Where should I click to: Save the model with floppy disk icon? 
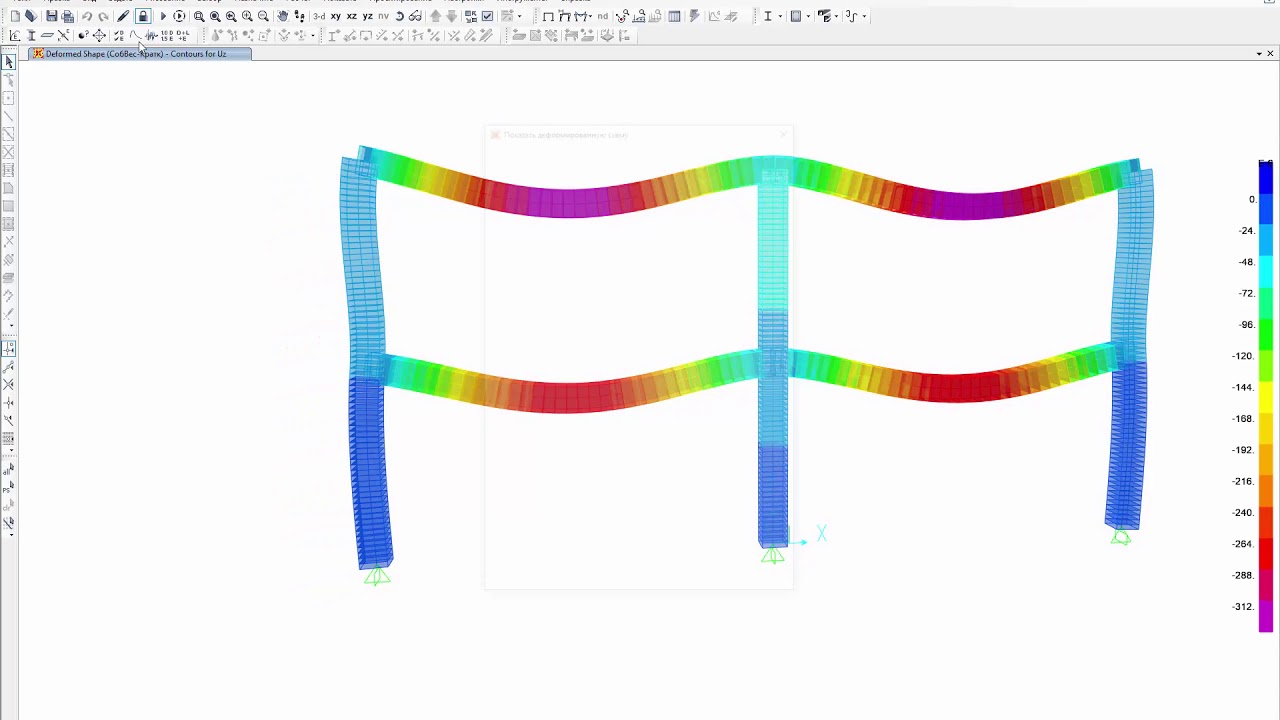[x=51, y=16]
